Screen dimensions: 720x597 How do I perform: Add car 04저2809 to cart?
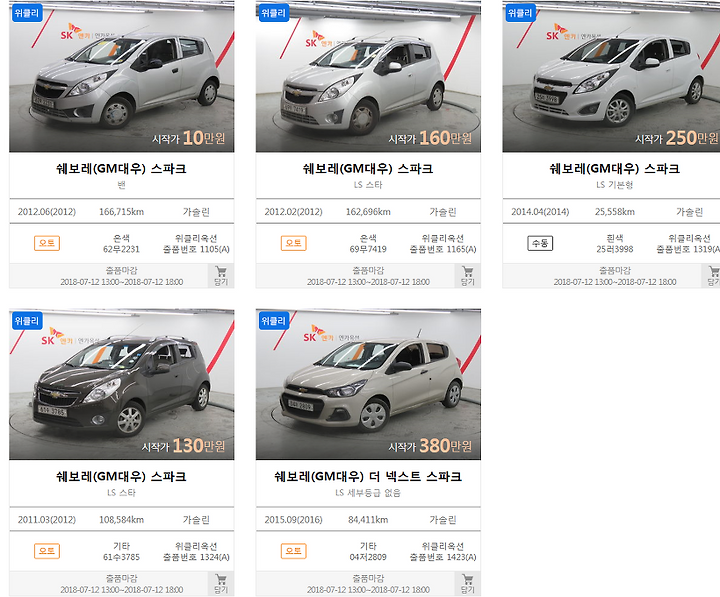pos(467,584)
